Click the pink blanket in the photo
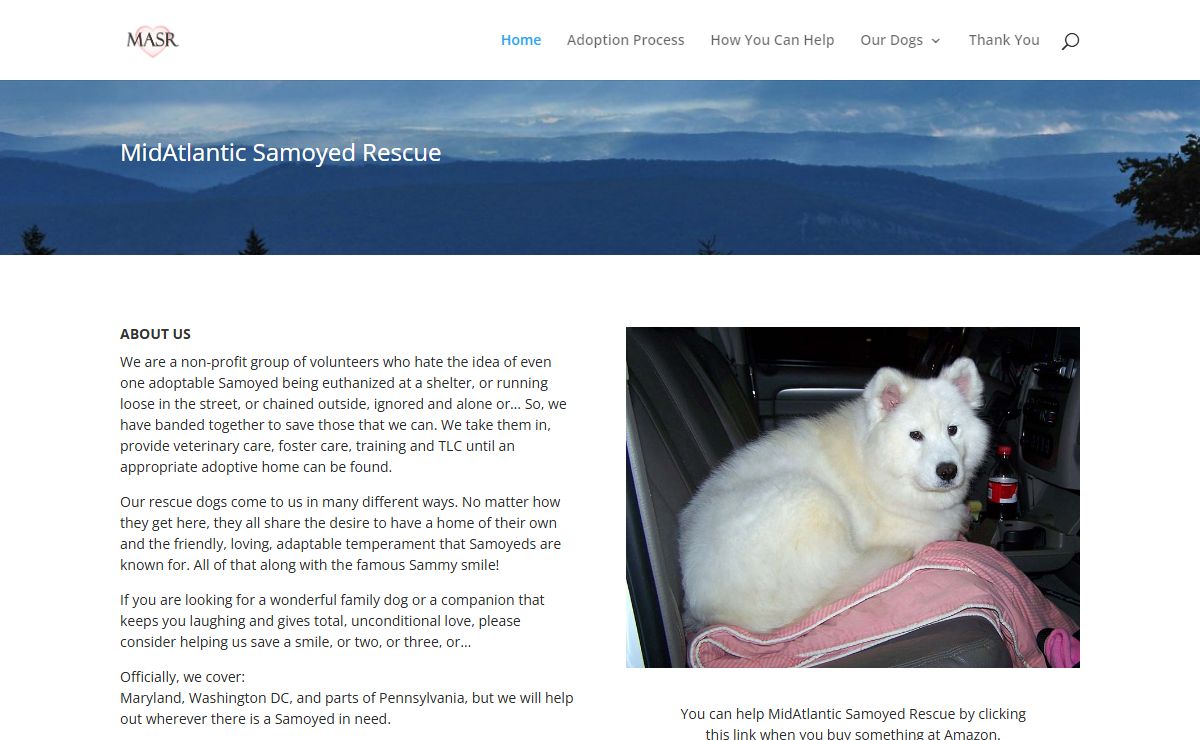The height and width of the screenshot is (740, 1200). pos(880,610)
